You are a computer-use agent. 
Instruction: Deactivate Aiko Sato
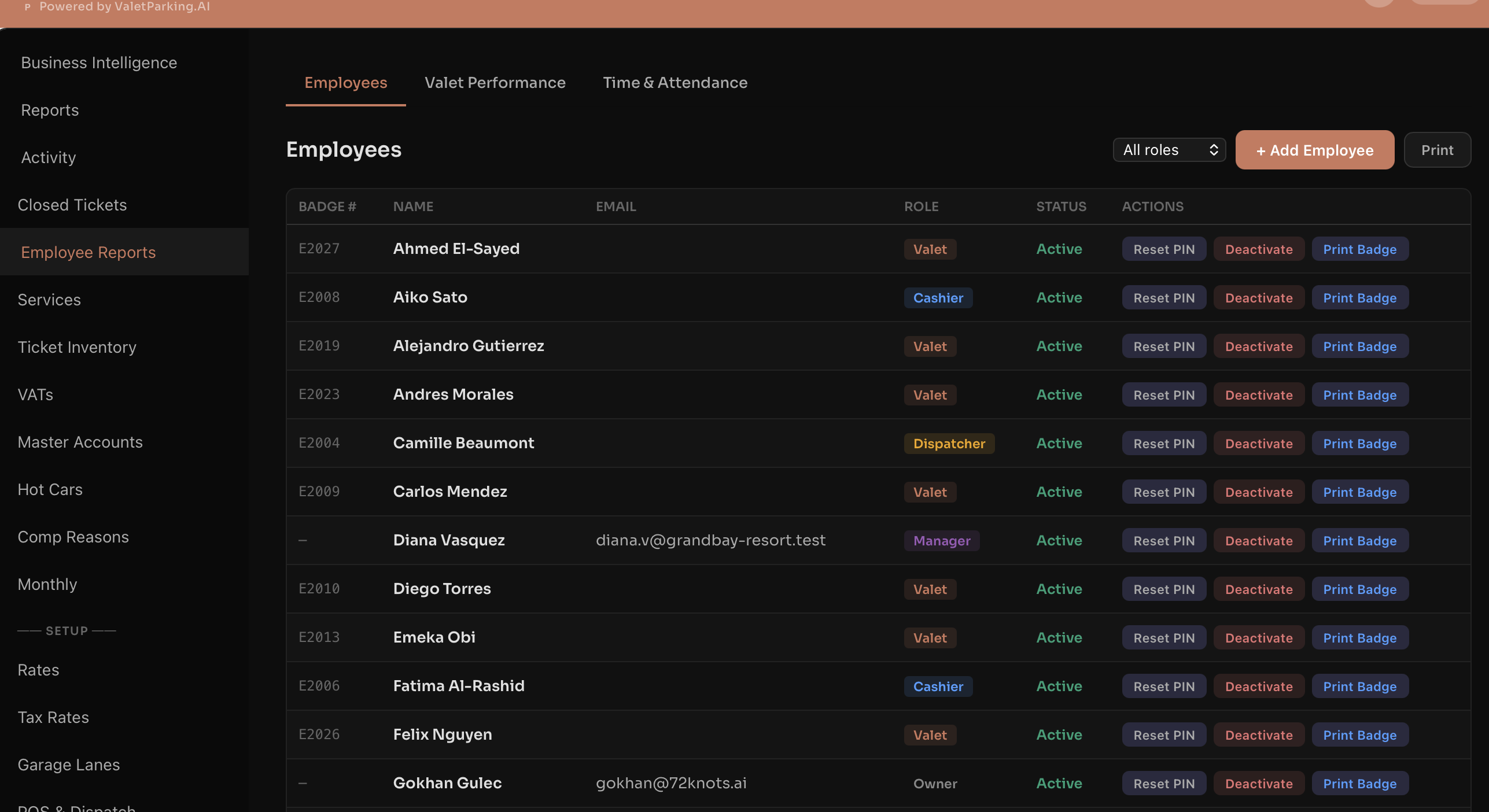tap(1259, 297)
